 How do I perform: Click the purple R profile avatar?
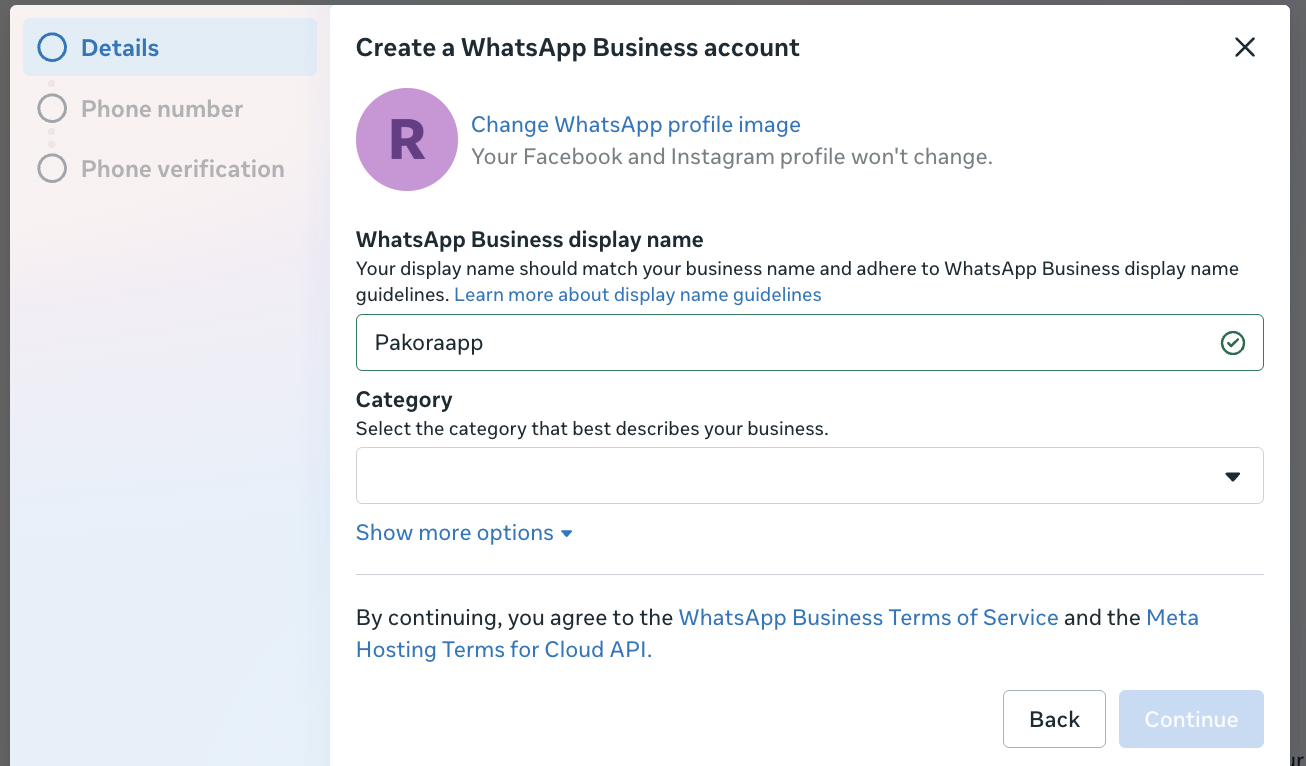tap(407, 139)
